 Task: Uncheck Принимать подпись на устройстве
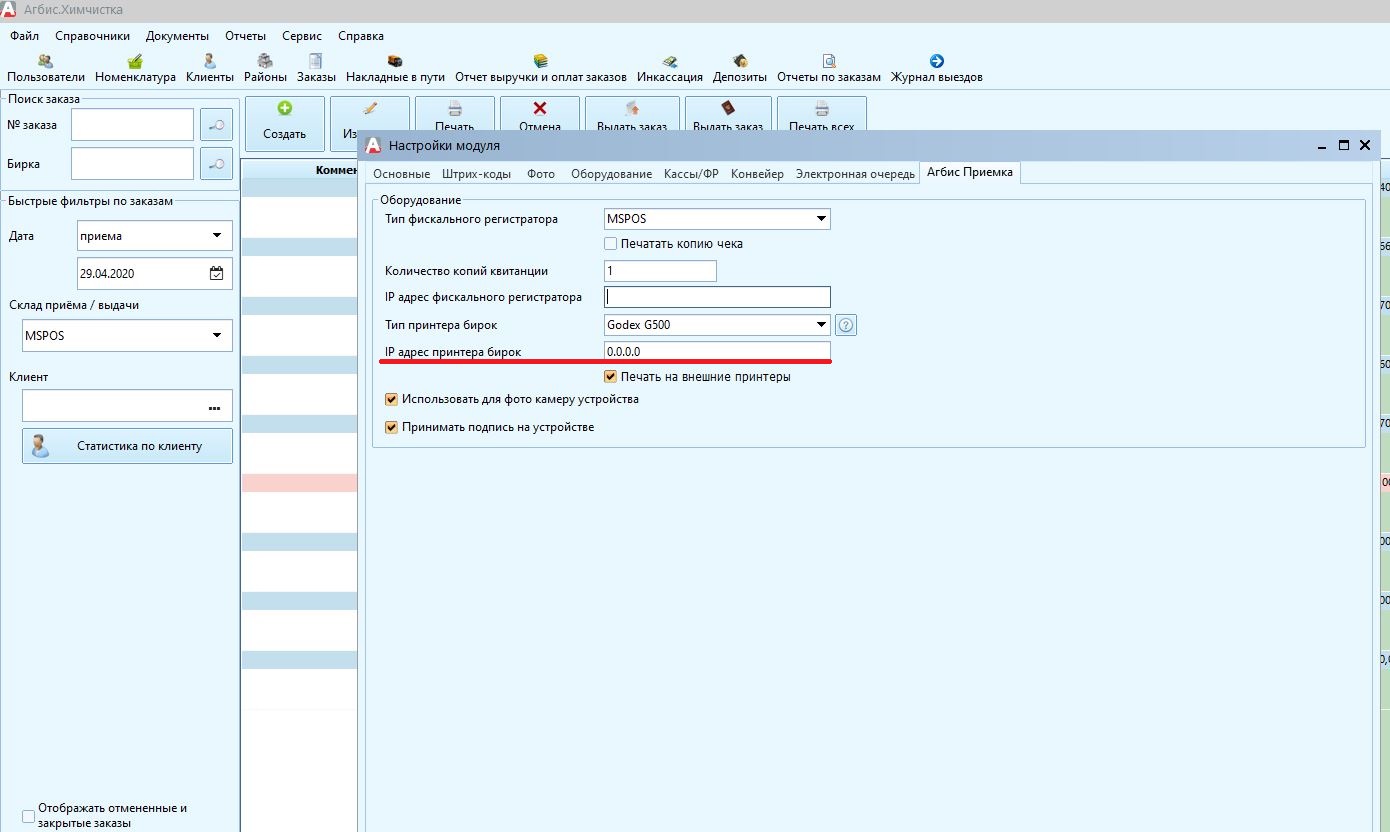392,427
